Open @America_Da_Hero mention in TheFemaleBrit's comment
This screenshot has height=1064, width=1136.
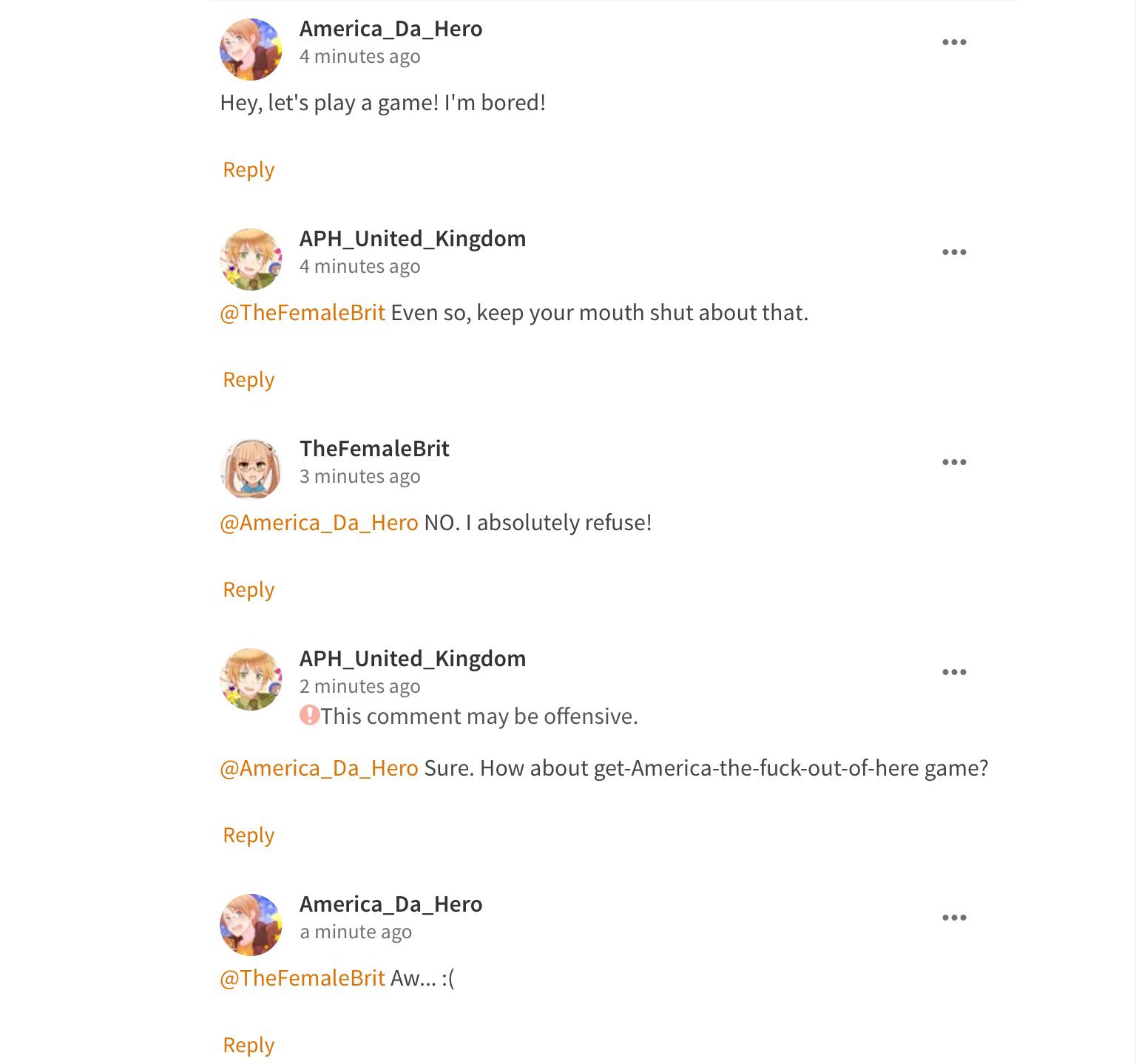(319, 523)
